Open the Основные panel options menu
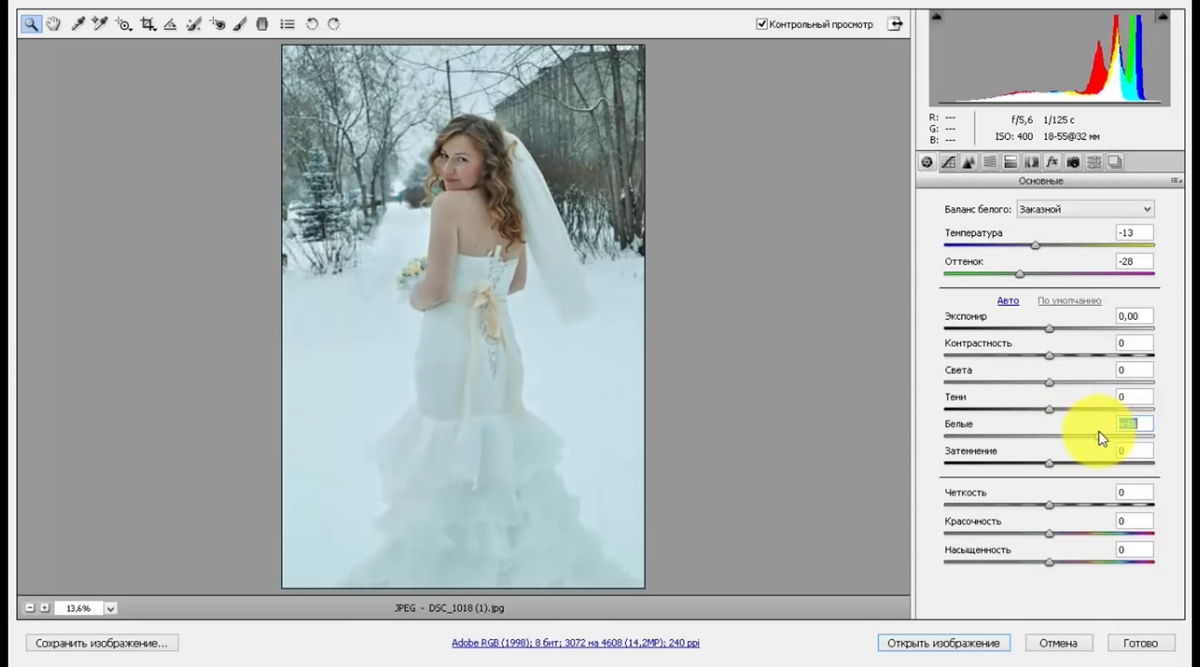This screenshot has height=667, width=1200. [x=1176, y=181]
